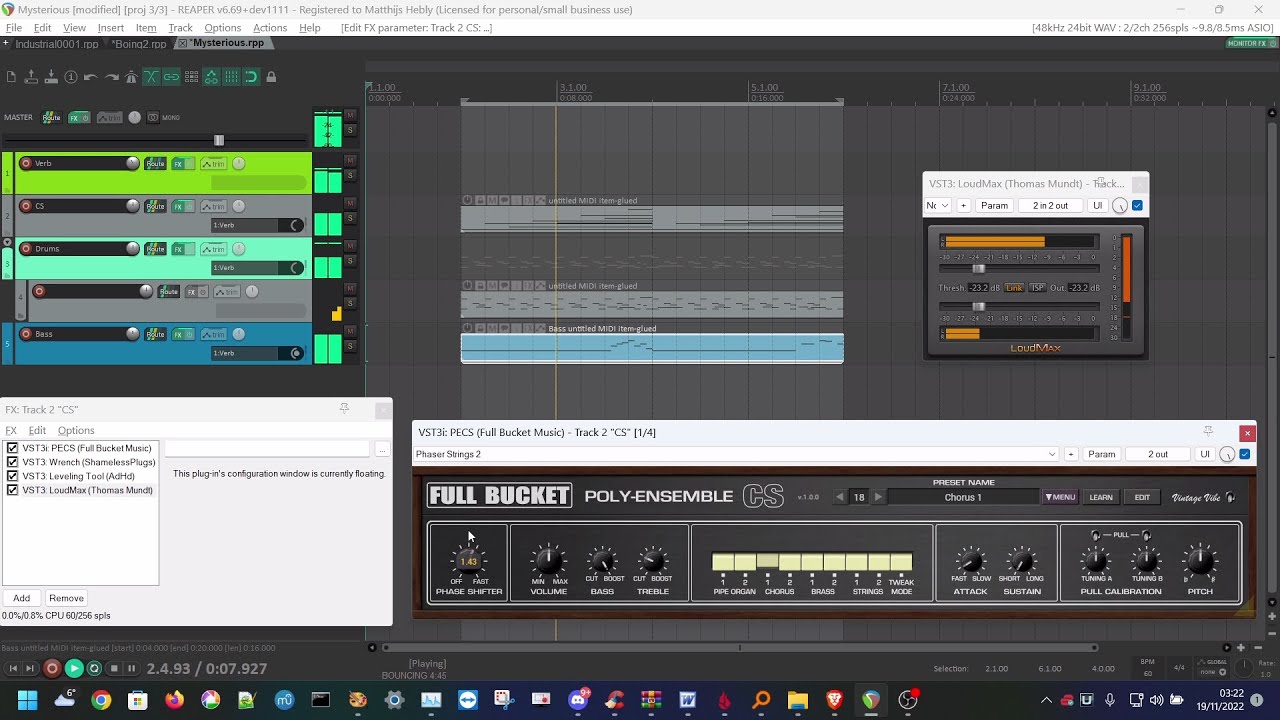Image resolution: width=1280 pixels, height=720 pixels.
Task: Open the Actions menu
Action: click(270, 28)
